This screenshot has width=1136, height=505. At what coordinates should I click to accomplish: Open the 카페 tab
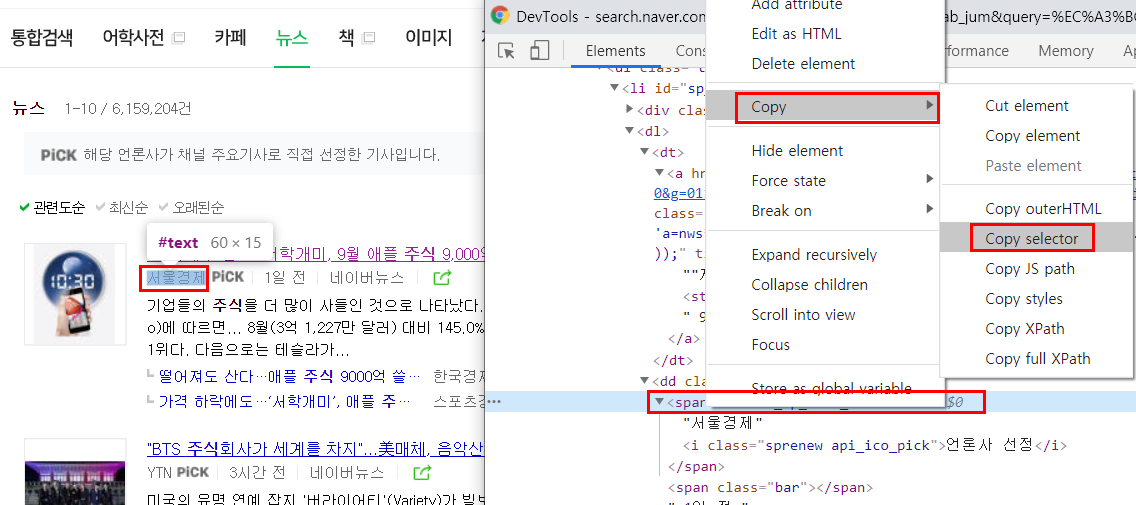coord(230,38)
